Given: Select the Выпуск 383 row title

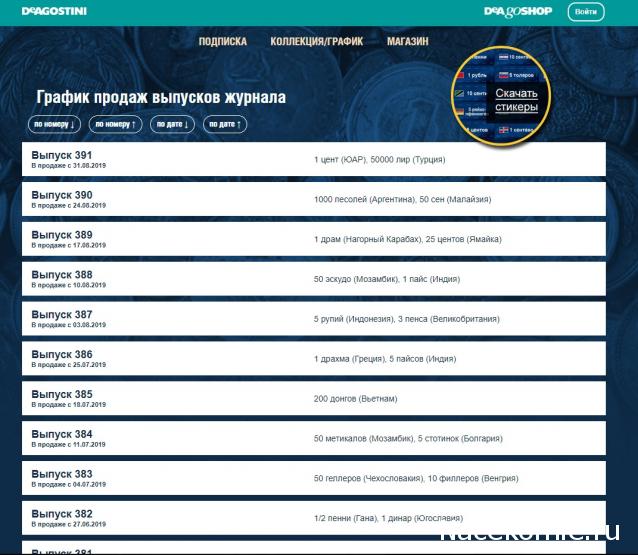Looking at the screenshot, I should (62, 474).
